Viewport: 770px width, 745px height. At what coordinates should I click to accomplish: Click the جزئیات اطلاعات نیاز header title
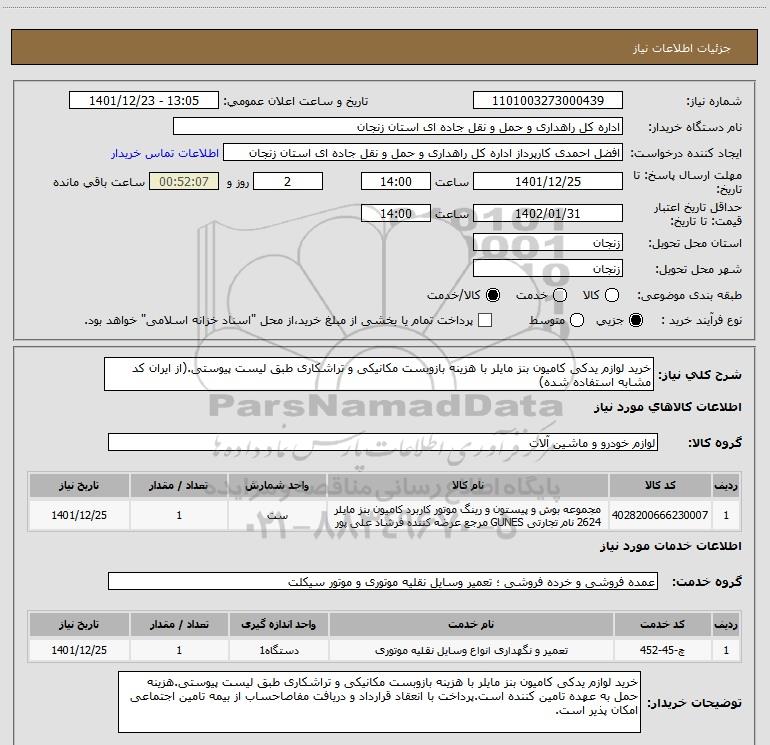coord(681,48)
